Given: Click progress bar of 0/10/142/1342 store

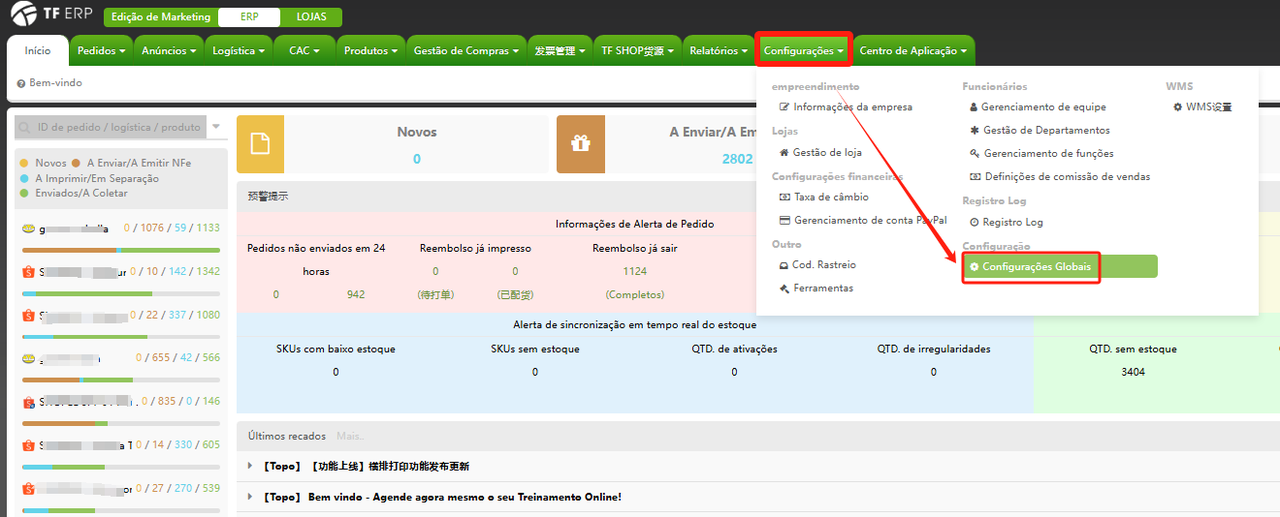Looking at the screenshot, I should [x=121, y=293].
